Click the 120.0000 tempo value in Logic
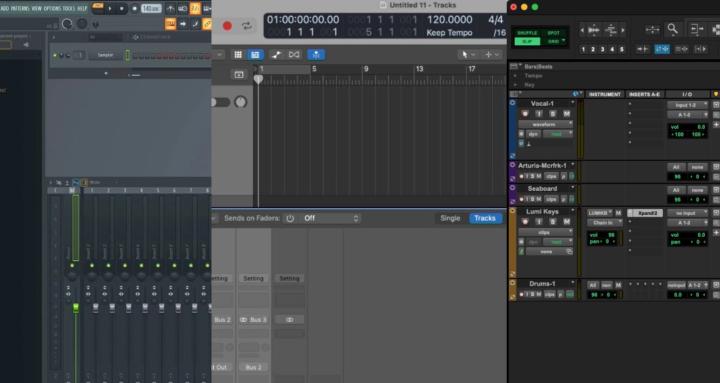This screenshot has width=720, height=383. (x=450, y=20)
